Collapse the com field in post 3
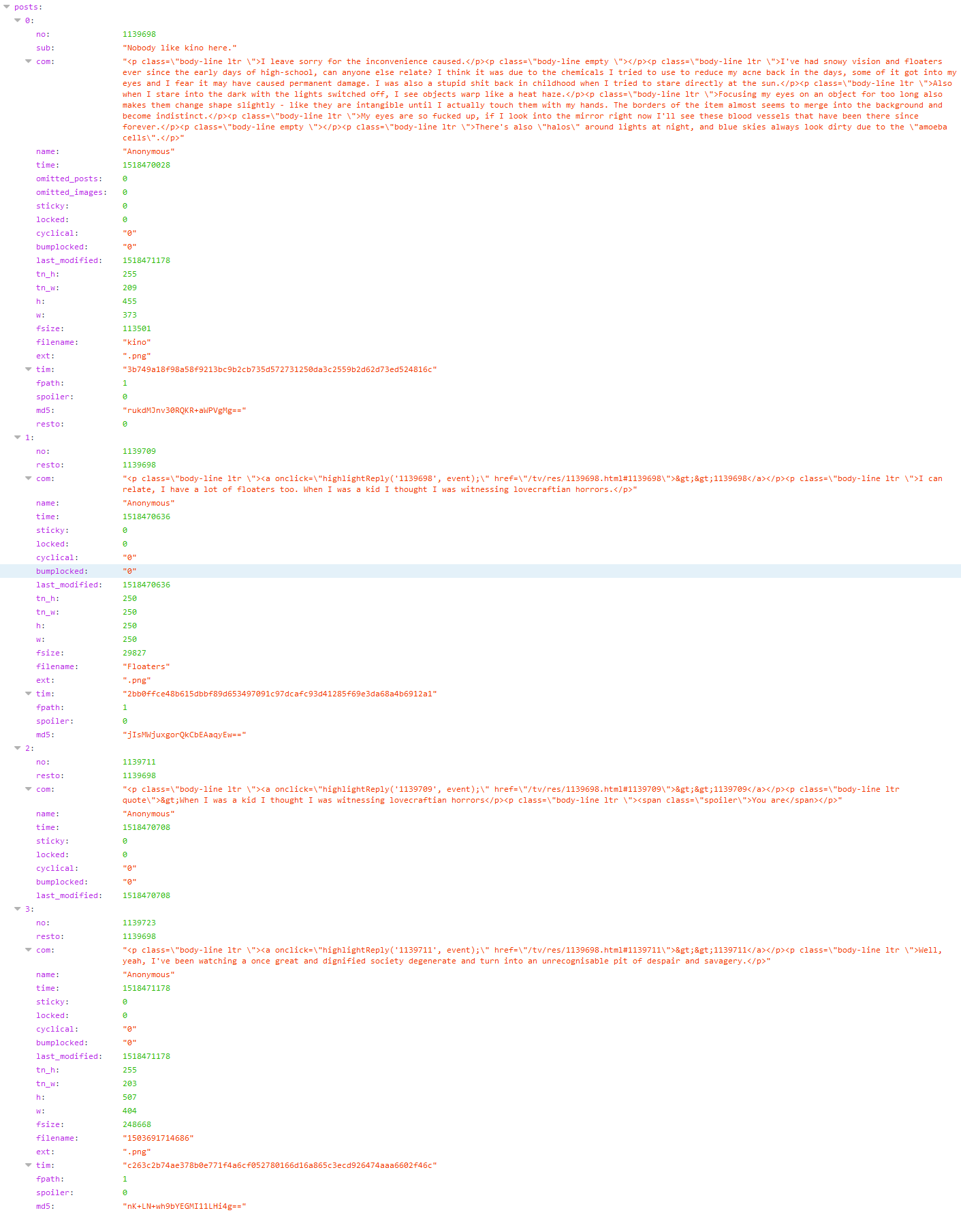 tap(29, 950)
